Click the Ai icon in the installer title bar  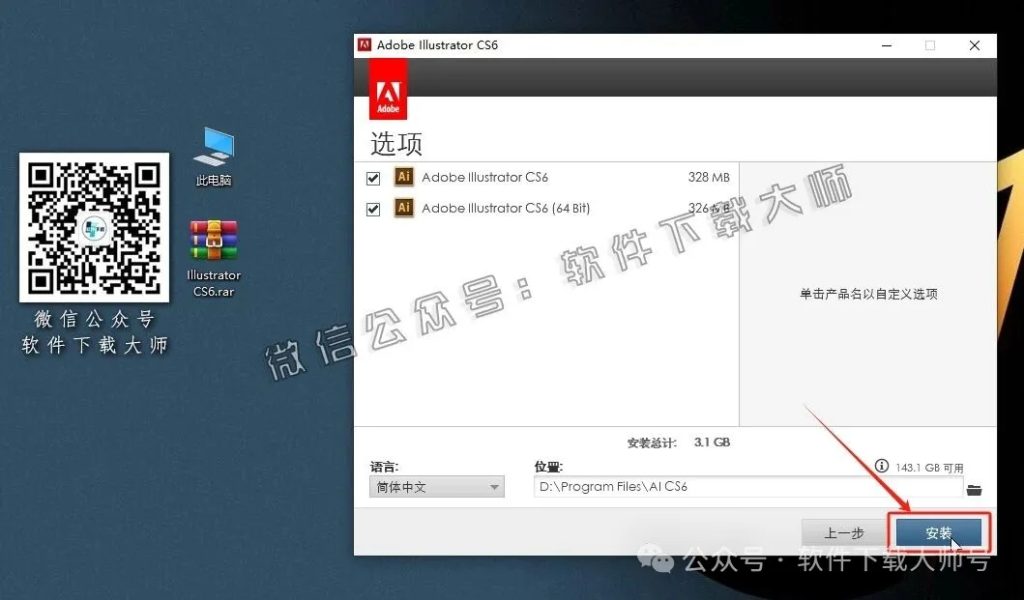365,44
